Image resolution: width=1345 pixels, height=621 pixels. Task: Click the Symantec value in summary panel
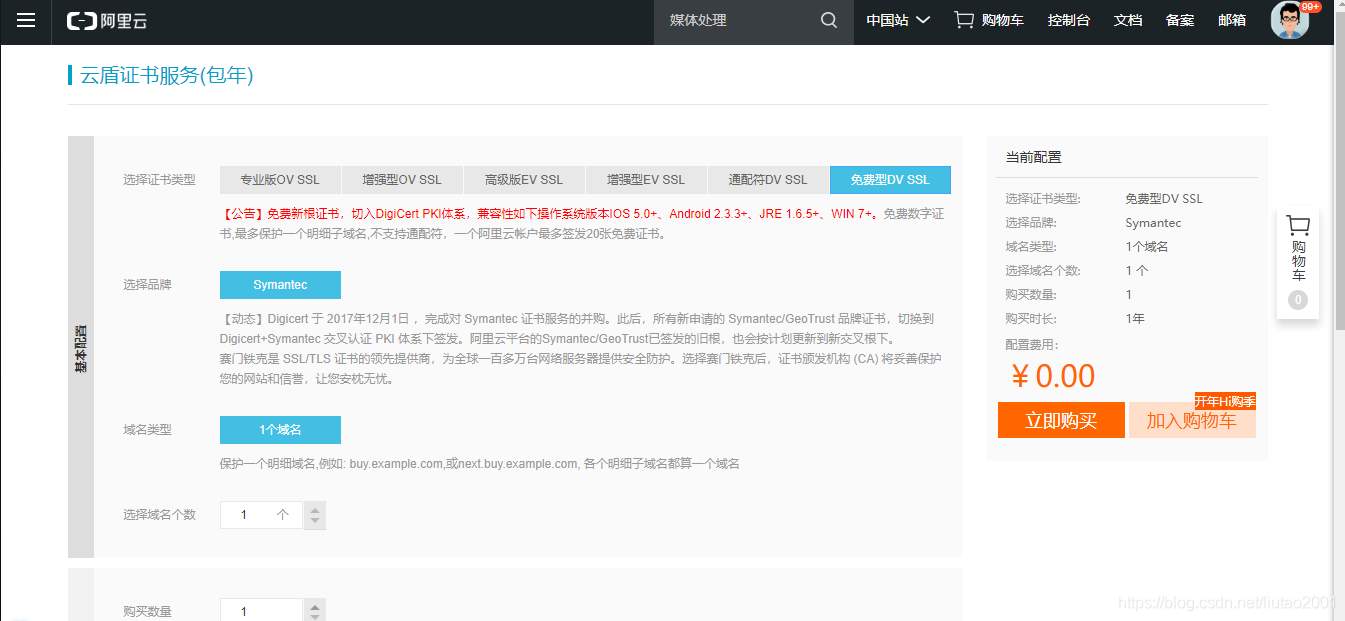pos(1153,223)
